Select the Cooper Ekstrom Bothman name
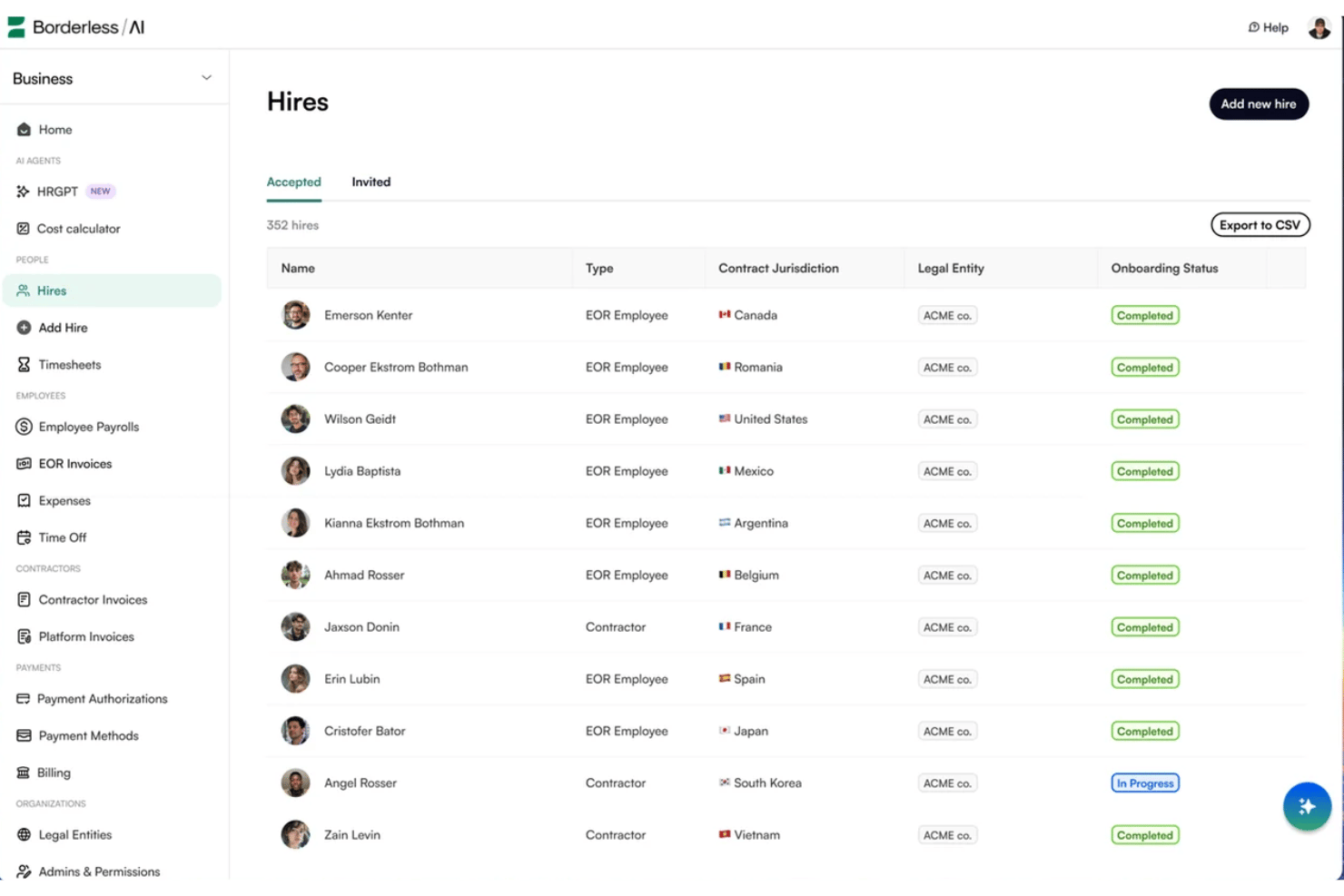This screenshot has width=1344, height=896. click(396, 368)
